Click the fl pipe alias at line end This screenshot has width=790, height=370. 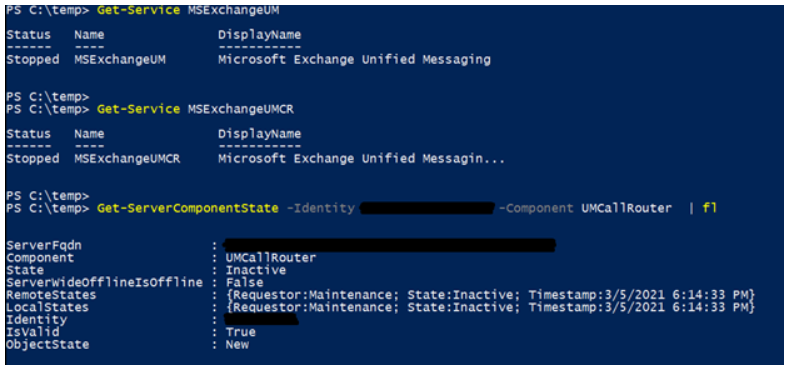(710, 208)
